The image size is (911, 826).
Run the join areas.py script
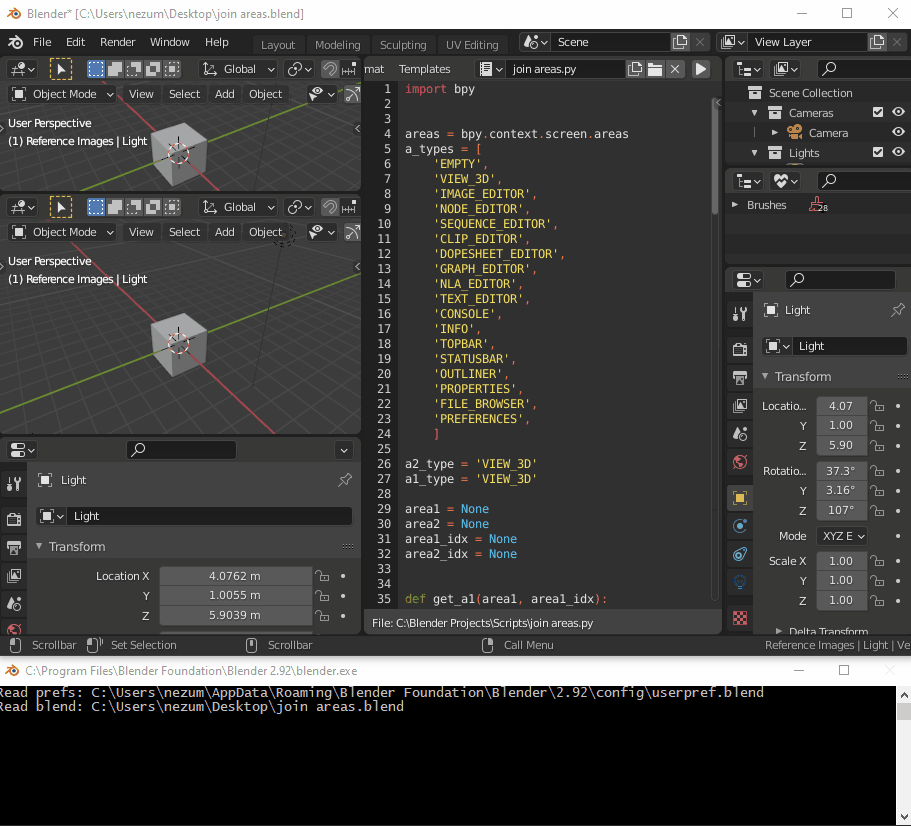(701, 69)
